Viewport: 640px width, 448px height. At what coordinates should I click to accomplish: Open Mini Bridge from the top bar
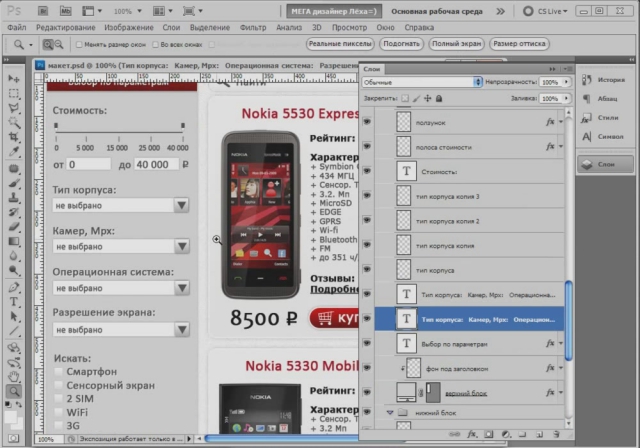coord(65,11)
